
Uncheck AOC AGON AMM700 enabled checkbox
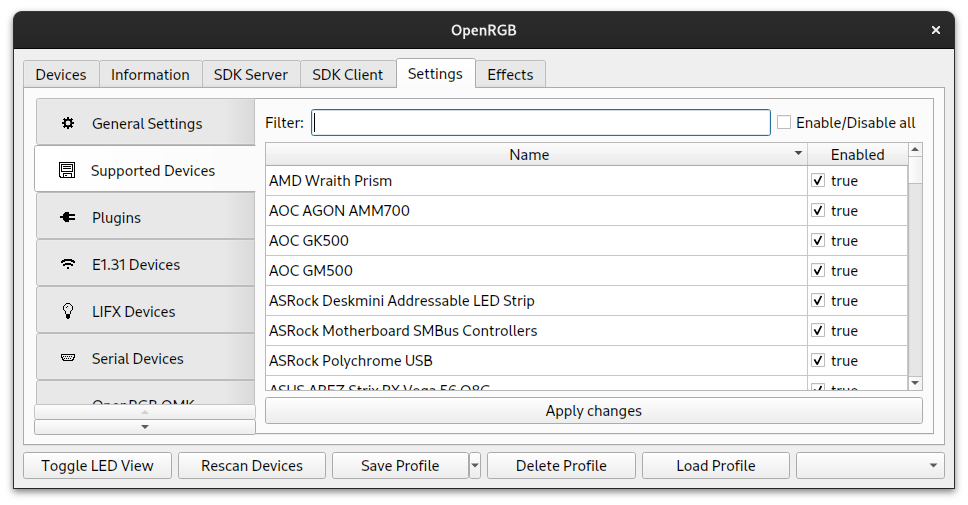818,211
